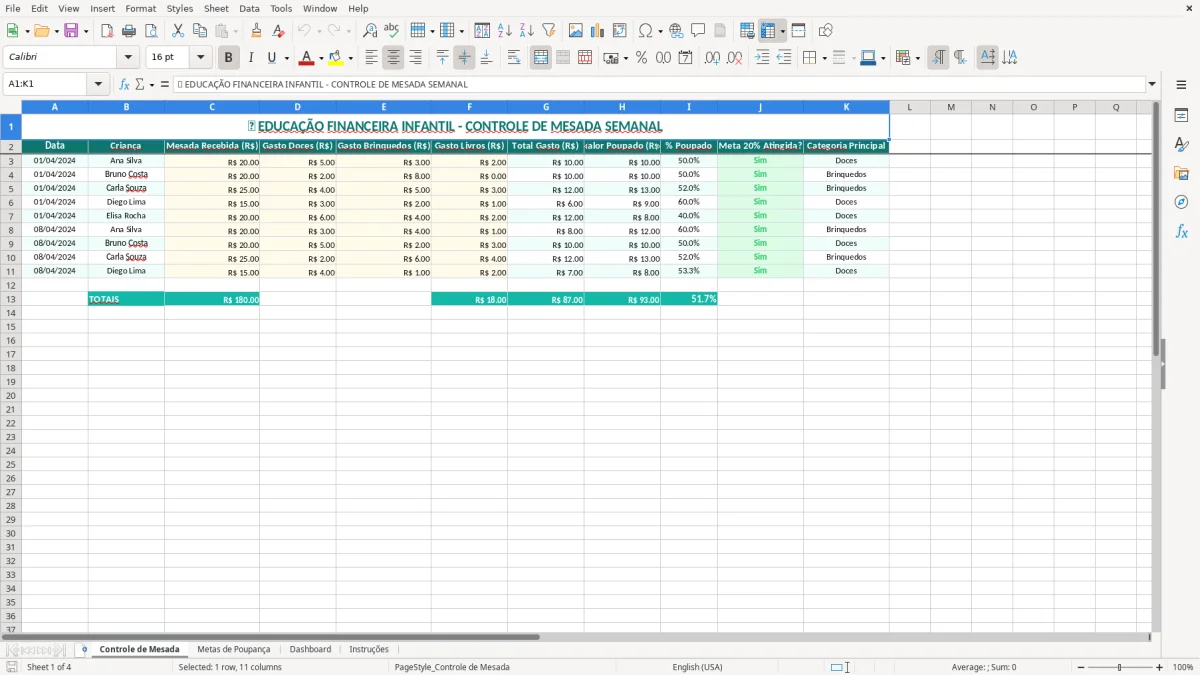Open the Font Size dropdown
Viewport: 1200px width, 675px height.
200,58
